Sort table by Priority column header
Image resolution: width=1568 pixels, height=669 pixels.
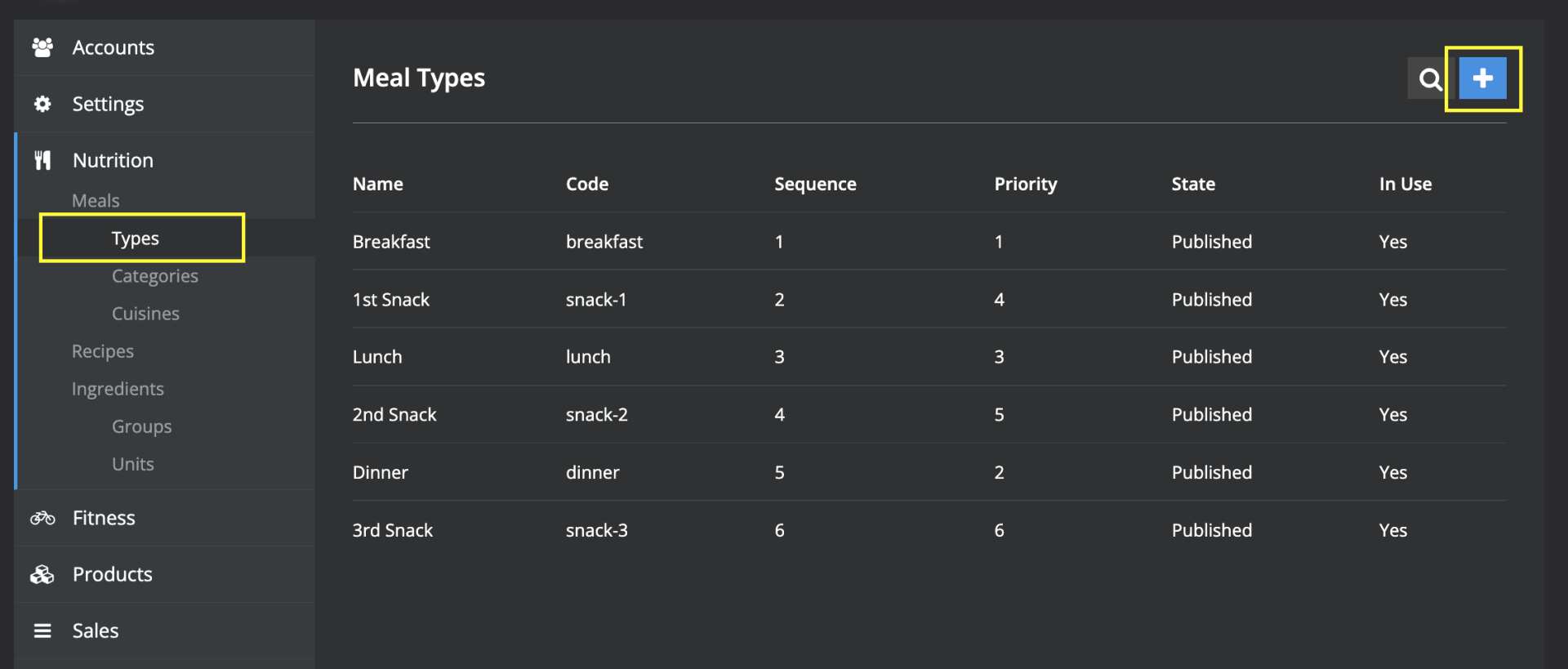pyautogui.click(x=1025, y=184)
